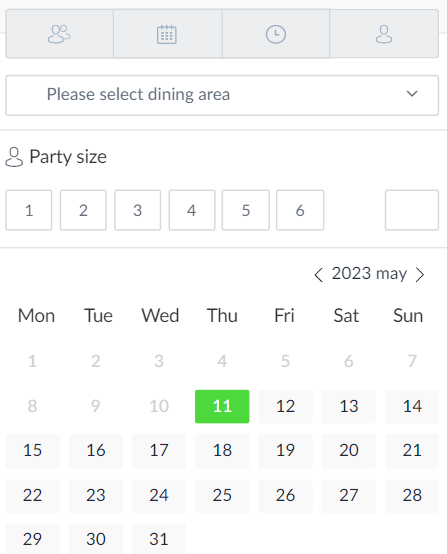The height and width of the screenshot is (554, 447).
Task: Select the calendar icon step
Action: [167, 34]
